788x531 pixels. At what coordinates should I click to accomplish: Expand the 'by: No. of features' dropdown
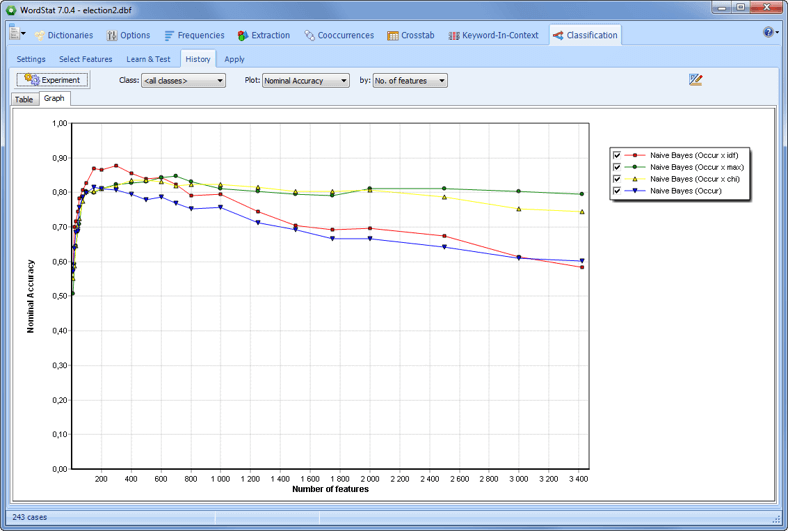410,80
